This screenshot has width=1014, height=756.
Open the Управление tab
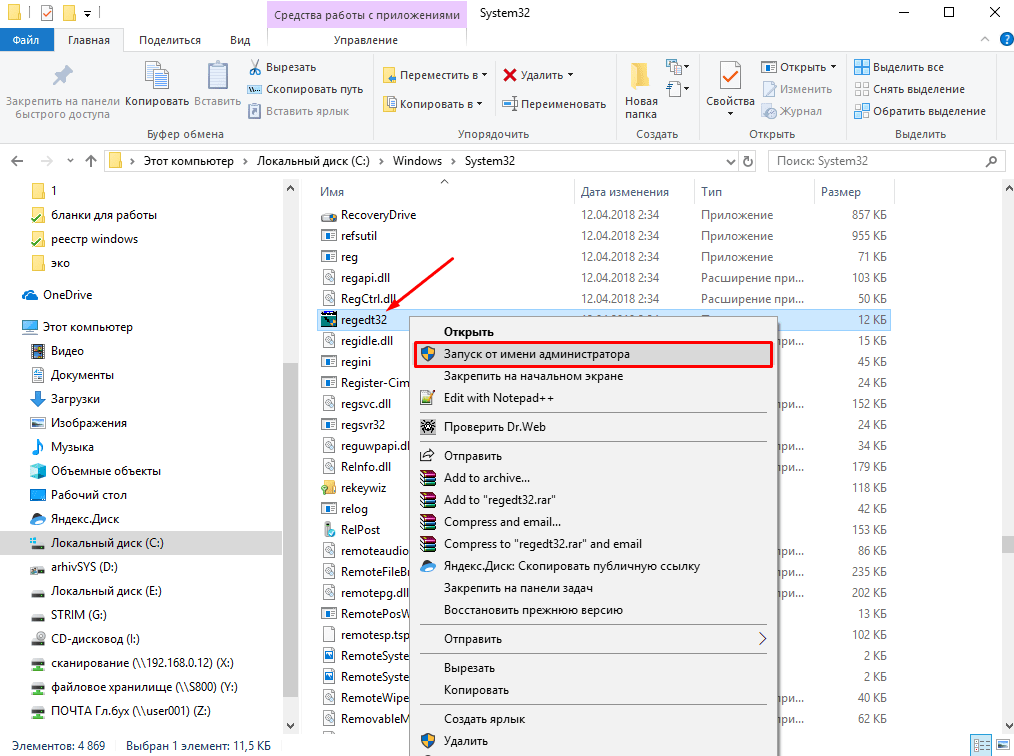point(365,40)
